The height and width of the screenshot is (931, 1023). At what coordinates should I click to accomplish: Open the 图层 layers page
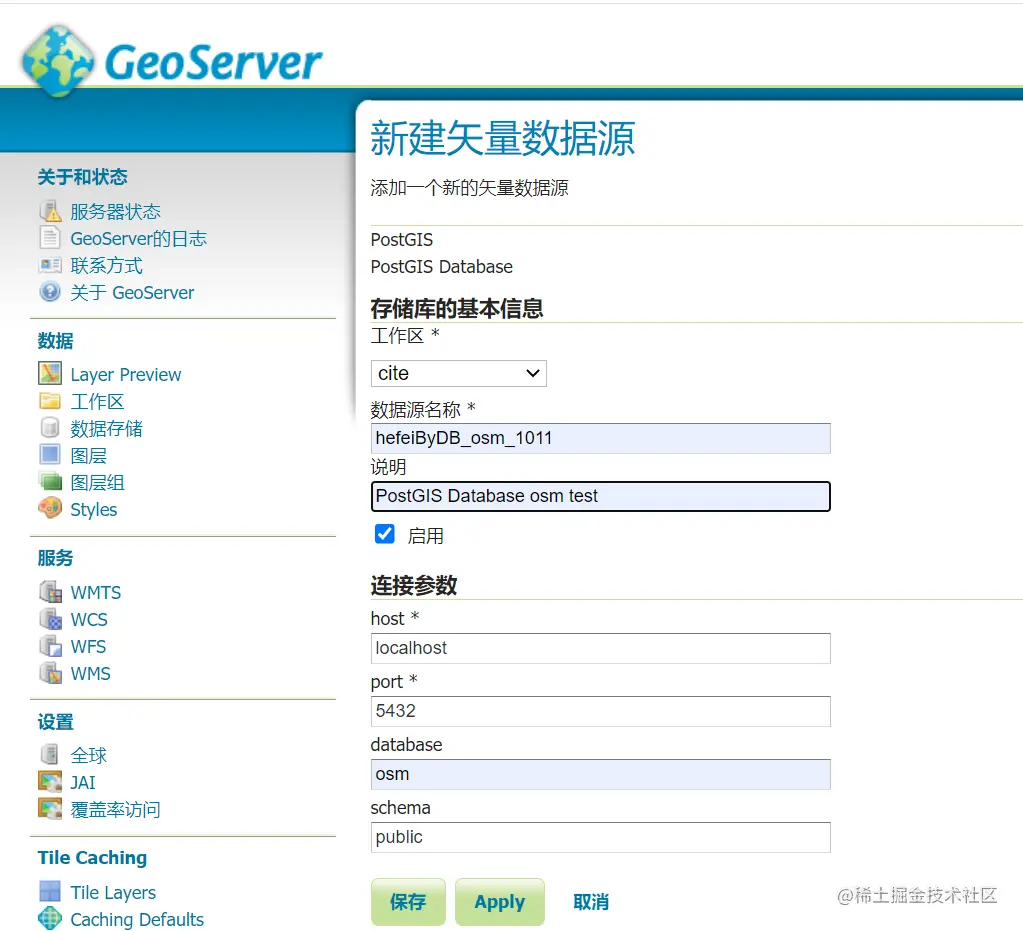[x=88, y=455]
